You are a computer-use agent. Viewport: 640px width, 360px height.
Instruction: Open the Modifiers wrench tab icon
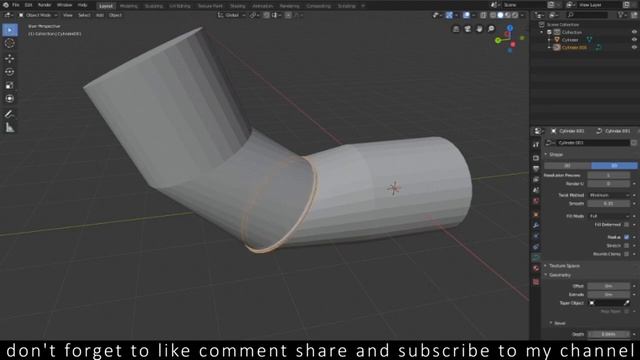(536, 225)
